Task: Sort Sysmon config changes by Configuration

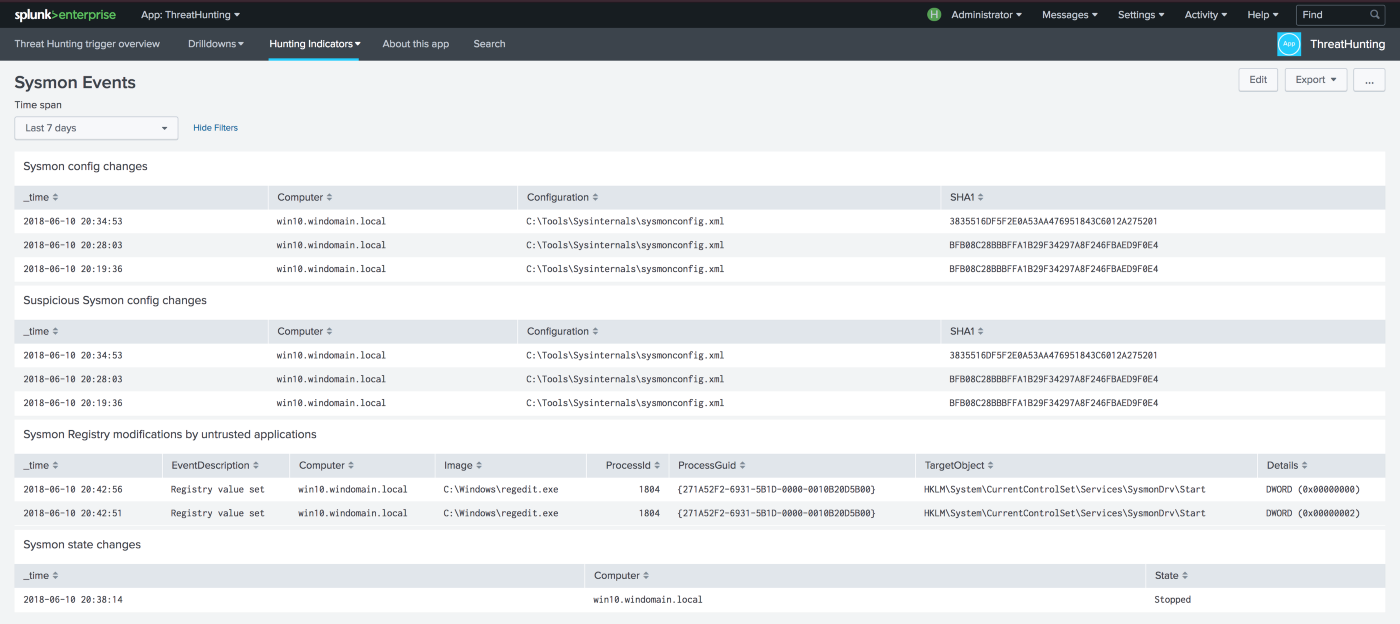Action: coord(562,197)
